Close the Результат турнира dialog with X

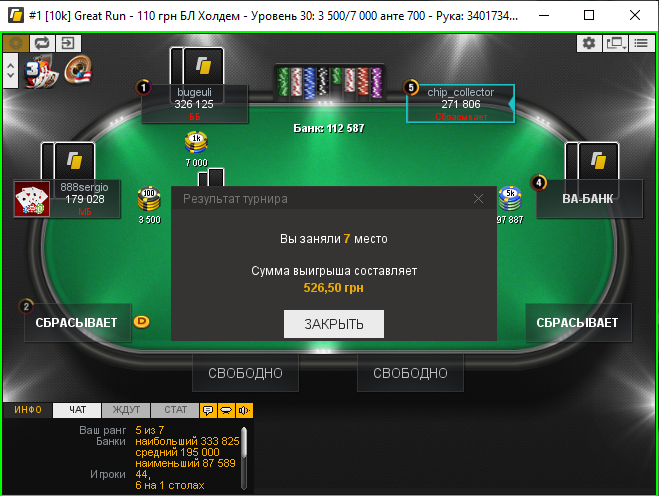click(478, 199)
